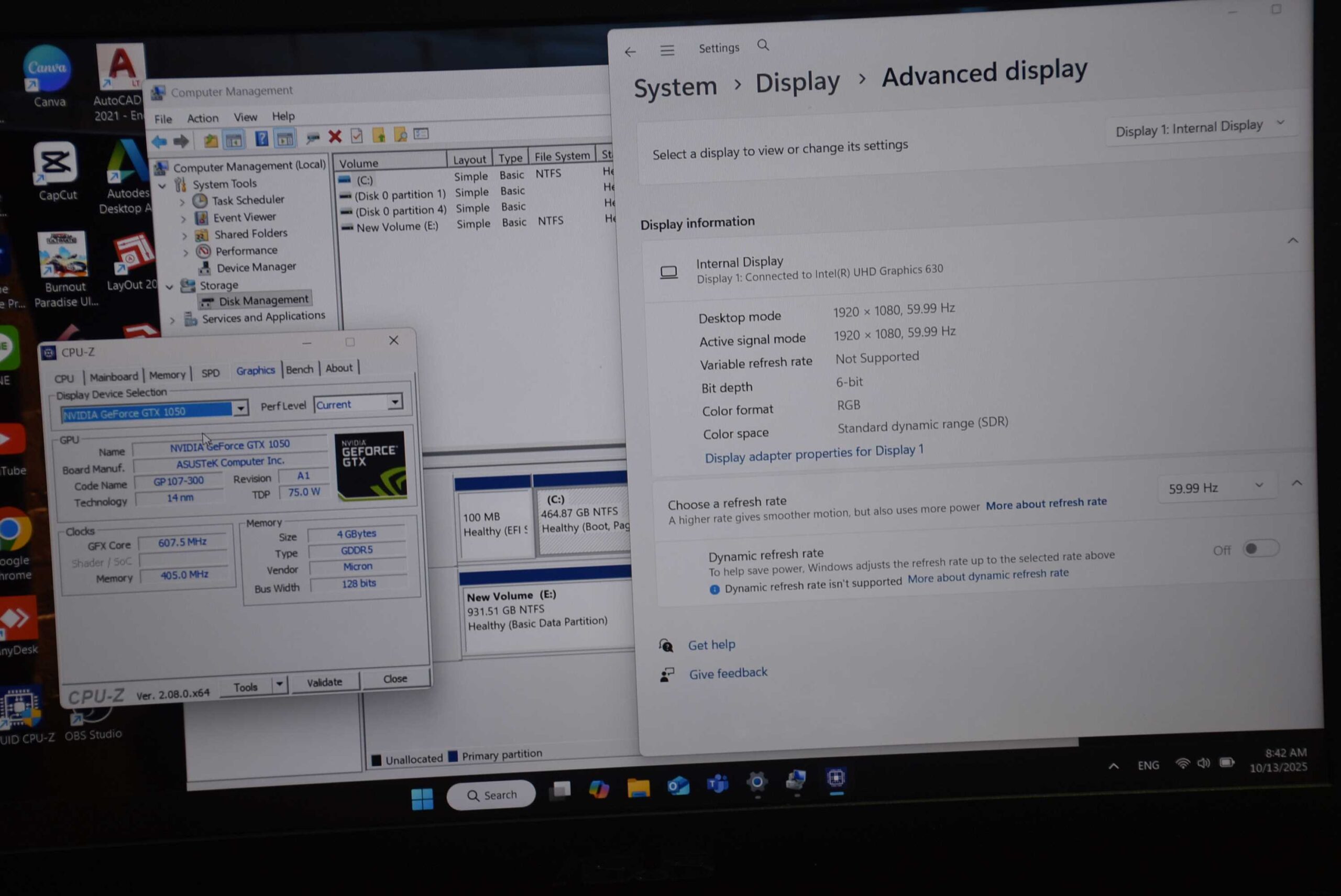This screenshot has height=896, width=1341.
Task: Click the Show/Hide Console Tree toolbar icon
Action: tap(234, 140)
